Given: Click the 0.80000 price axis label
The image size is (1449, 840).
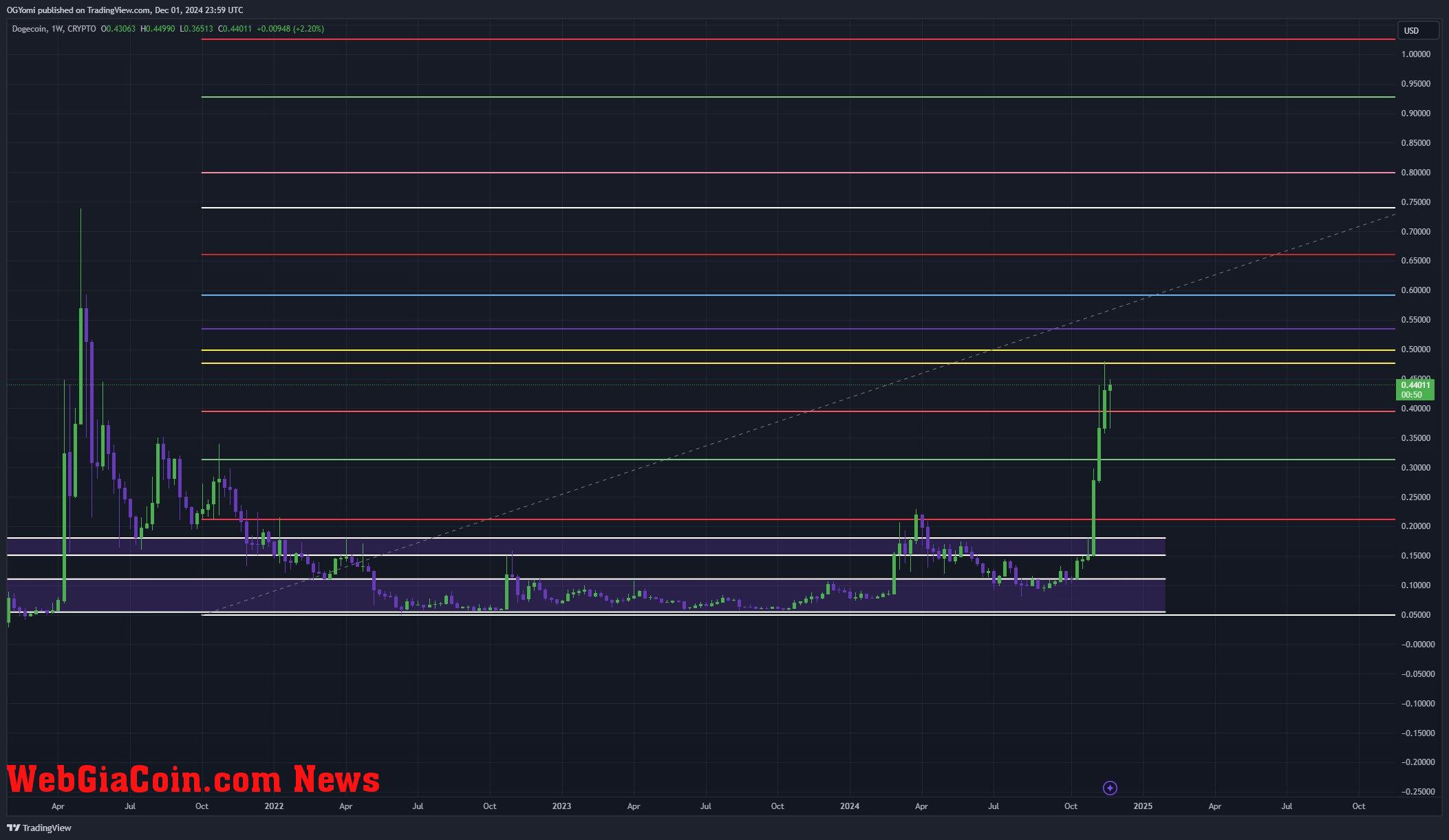Looking at the screenshot, I should [1416, 173].
